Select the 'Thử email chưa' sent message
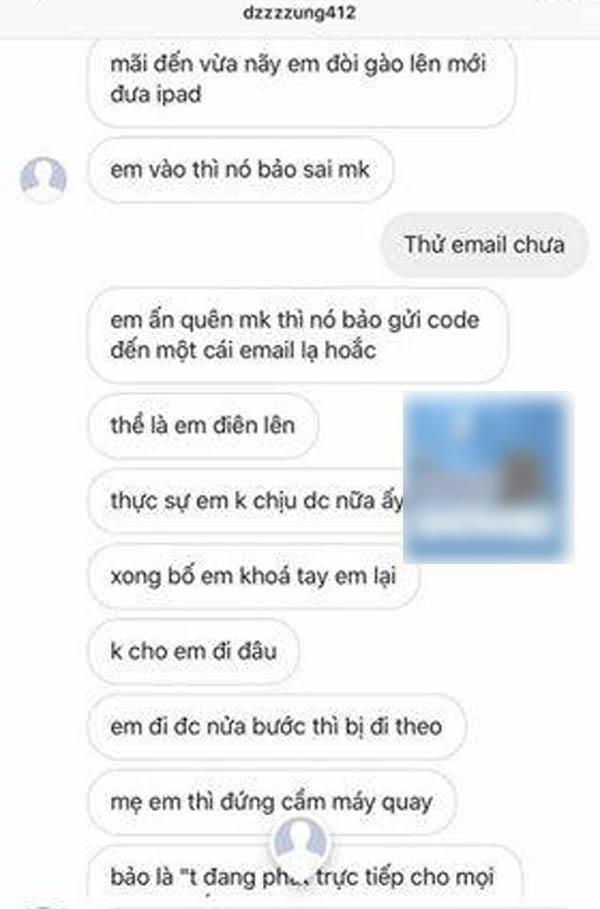The image size is (600, 909). 484,245
